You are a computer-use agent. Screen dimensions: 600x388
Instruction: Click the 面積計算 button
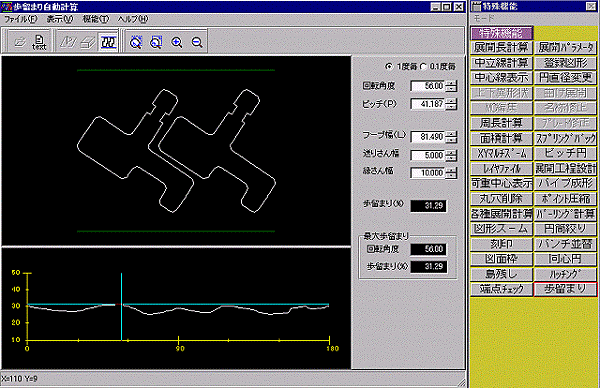coord(501,138)
